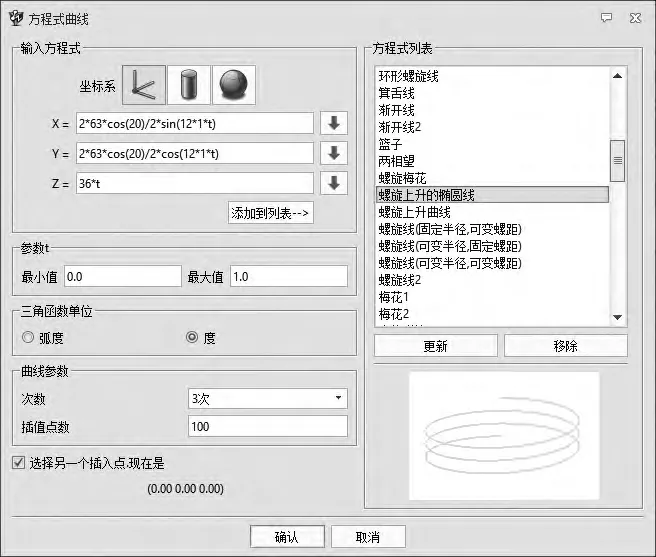The width and height of the screenshot is (656, 557).
Task: Click the 添加到列表 button
Action: [x=271, y=212]
